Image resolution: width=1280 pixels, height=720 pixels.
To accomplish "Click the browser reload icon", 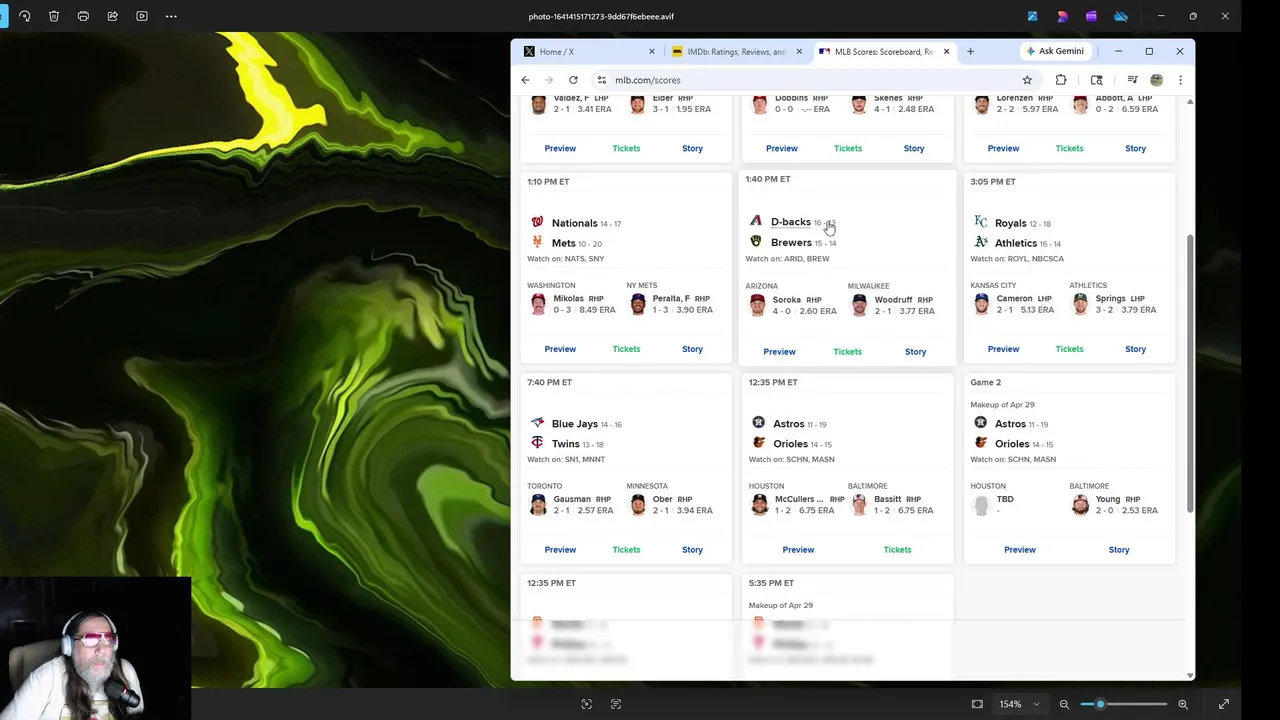I will 573,80.
